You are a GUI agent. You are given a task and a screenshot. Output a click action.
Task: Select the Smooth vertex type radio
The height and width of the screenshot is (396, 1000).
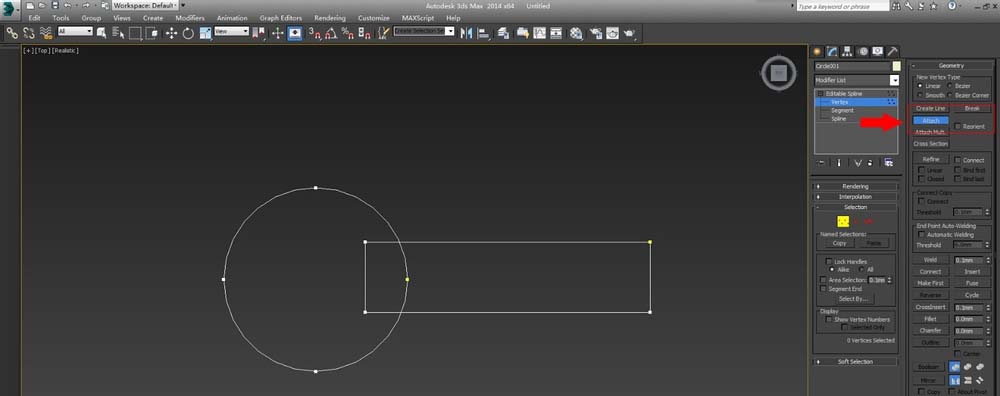coord(920,95)
